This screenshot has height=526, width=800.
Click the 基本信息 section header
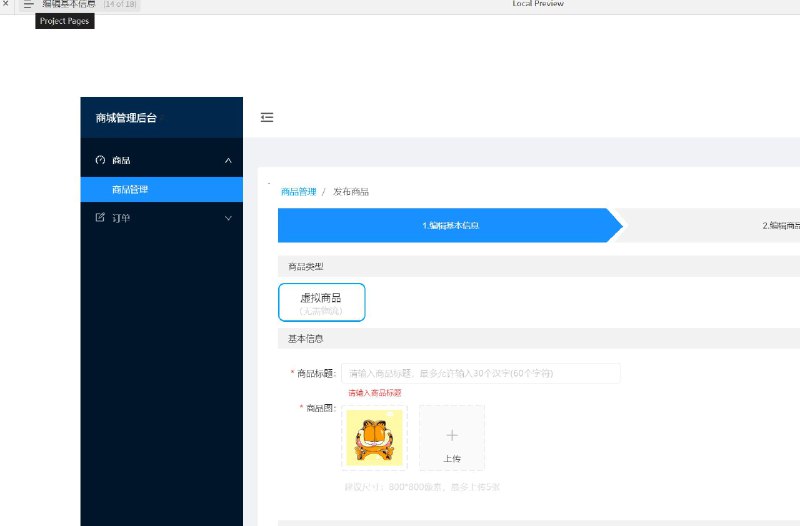point(306,339)
